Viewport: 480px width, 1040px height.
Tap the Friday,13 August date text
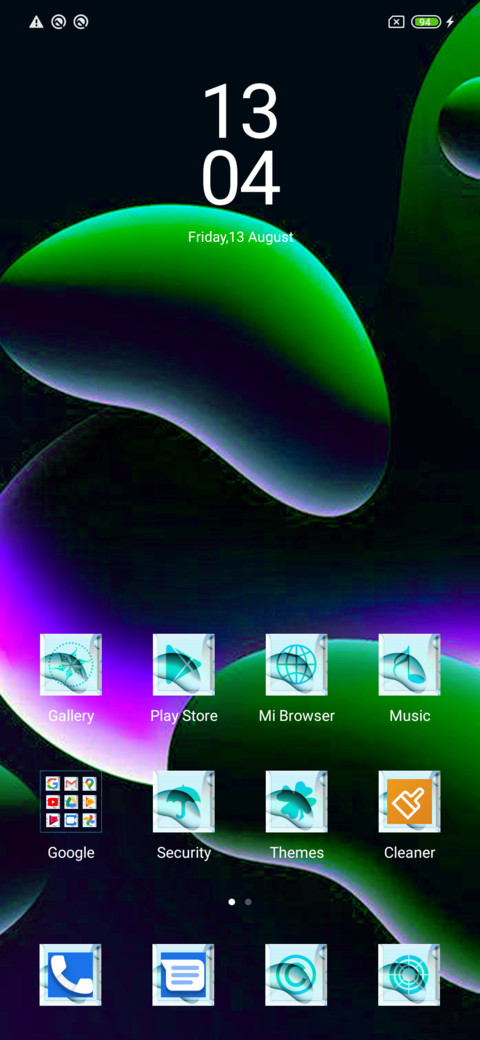pyautogui.click(x=241, y=237)
